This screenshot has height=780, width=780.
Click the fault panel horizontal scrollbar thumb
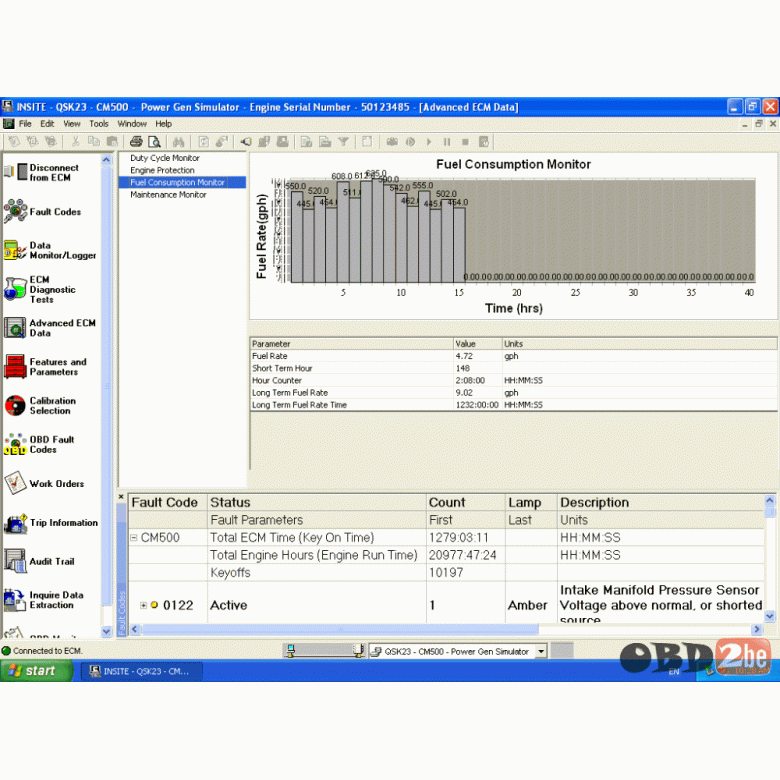point(340,629)
